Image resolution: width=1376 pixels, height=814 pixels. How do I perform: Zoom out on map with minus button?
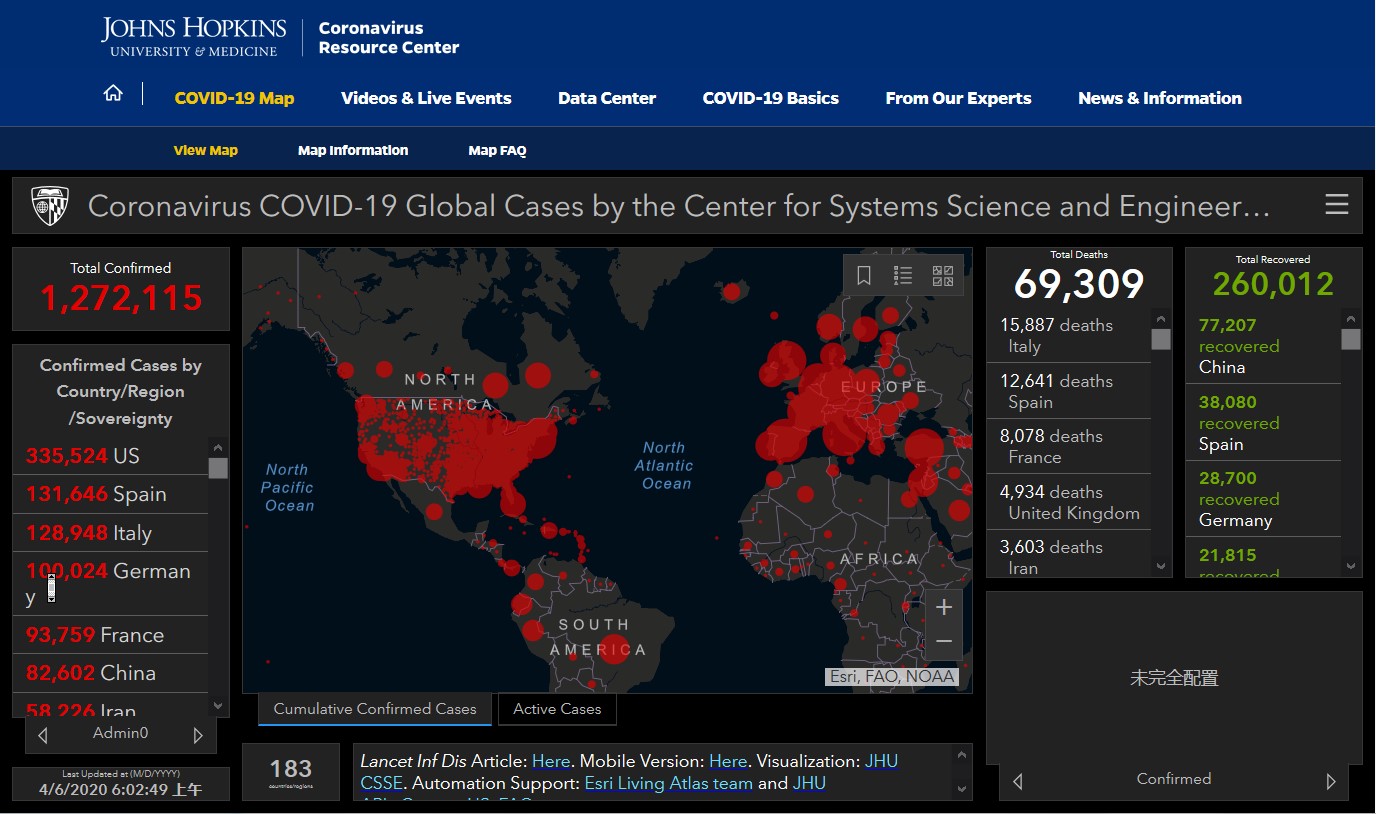(943, 642)
